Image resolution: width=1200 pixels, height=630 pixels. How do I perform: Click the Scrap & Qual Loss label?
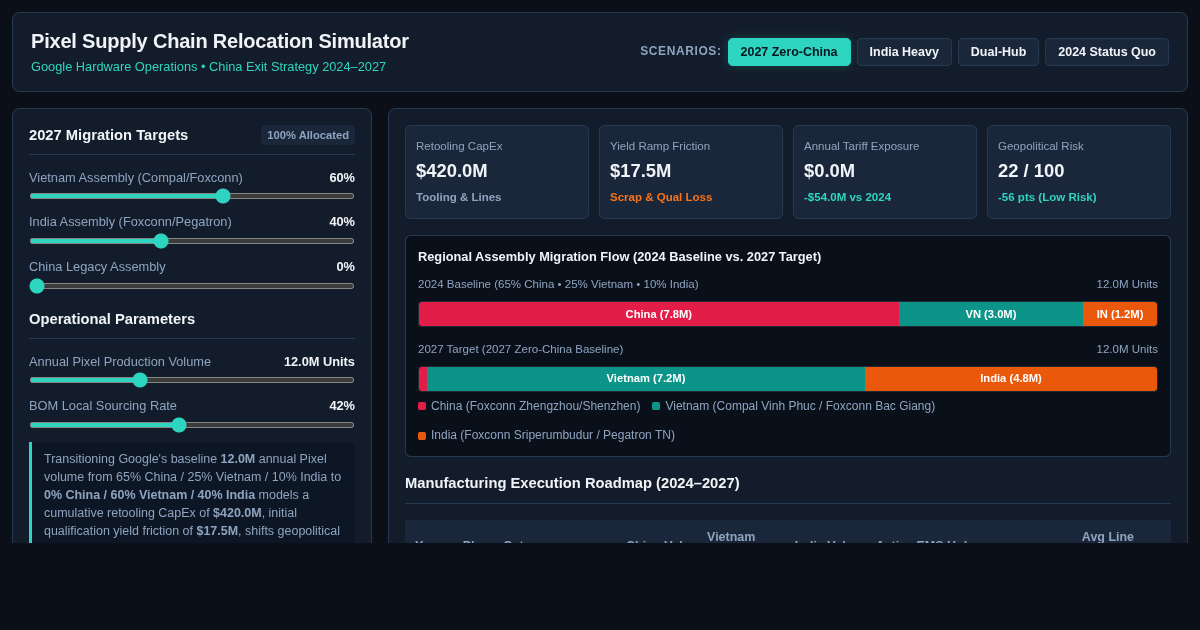click(x=661, y=197)
